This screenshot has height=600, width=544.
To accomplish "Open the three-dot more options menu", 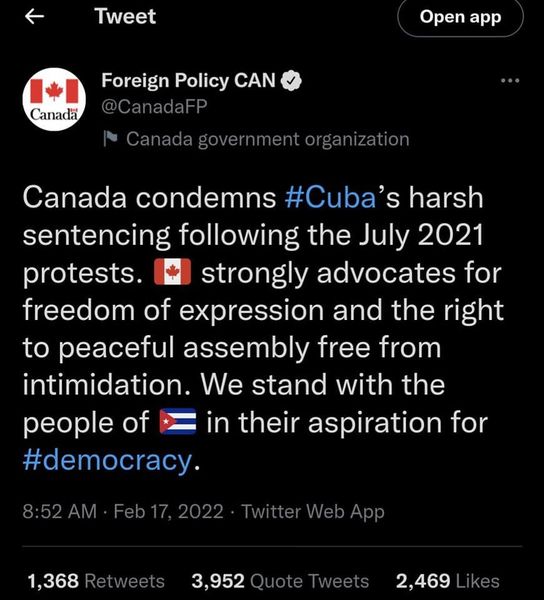I will (510, 81).
